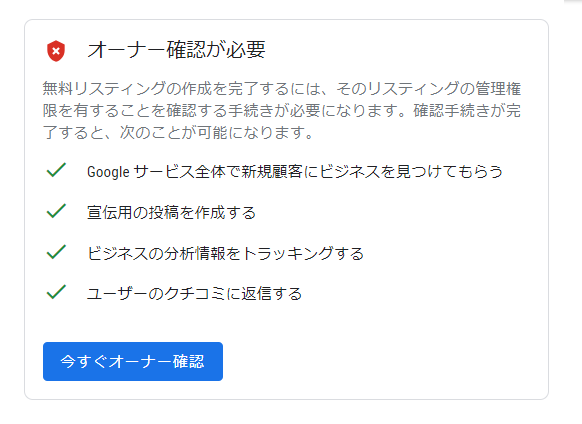582x424 pixels.
Task: Click the description line starting 限を有すること
Action: (x=282, y=111)
